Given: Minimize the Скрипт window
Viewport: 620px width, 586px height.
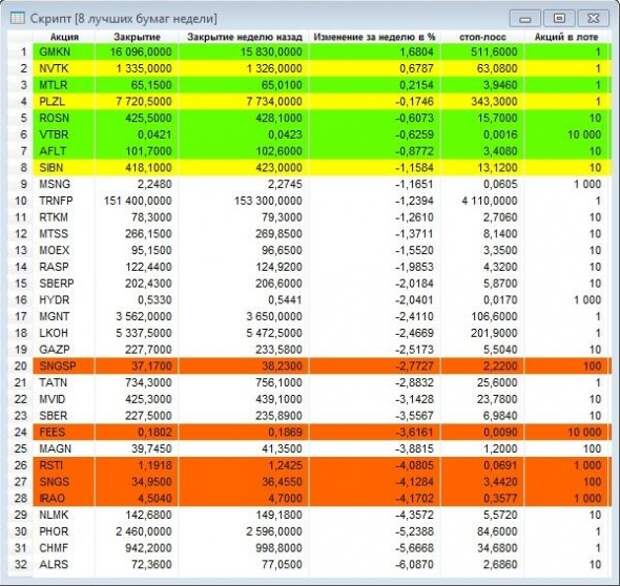Looking at the screenshot, I should (525, 19).
